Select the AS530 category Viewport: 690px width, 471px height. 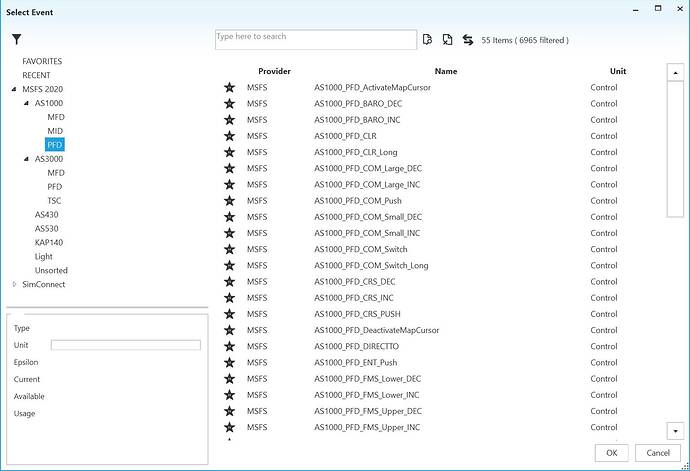coord(47,229)
